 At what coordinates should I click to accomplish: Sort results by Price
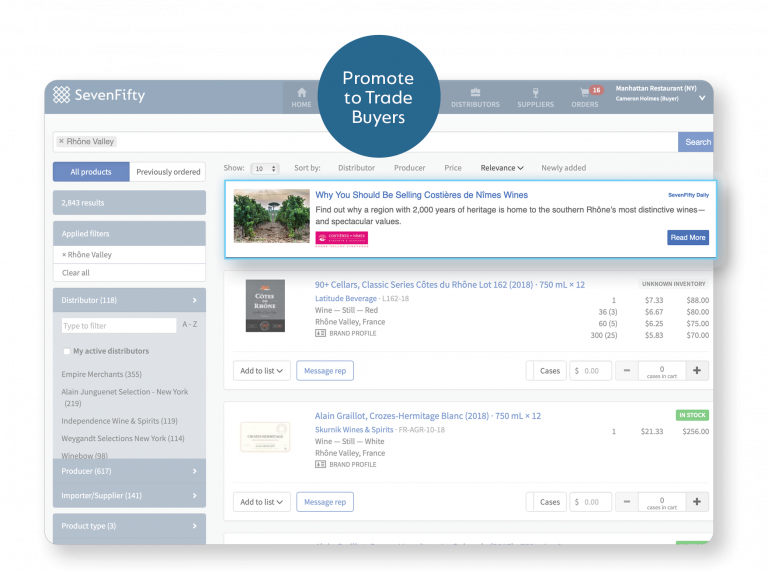[x=453, y=168]
